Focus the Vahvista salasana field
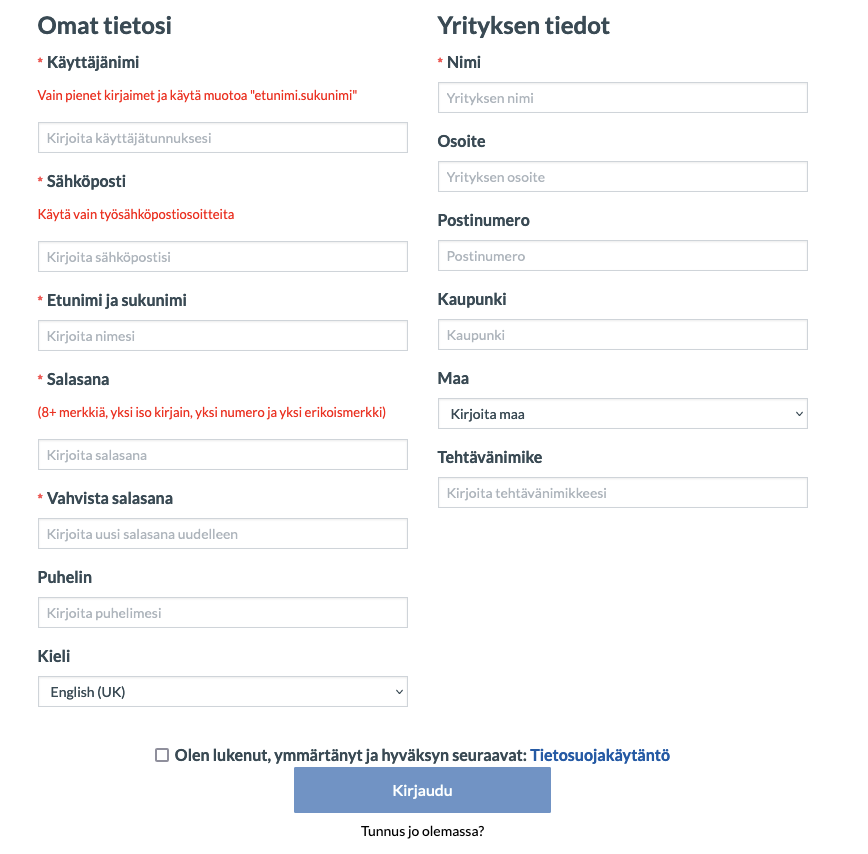868x854 pixels. coord(222,534)
